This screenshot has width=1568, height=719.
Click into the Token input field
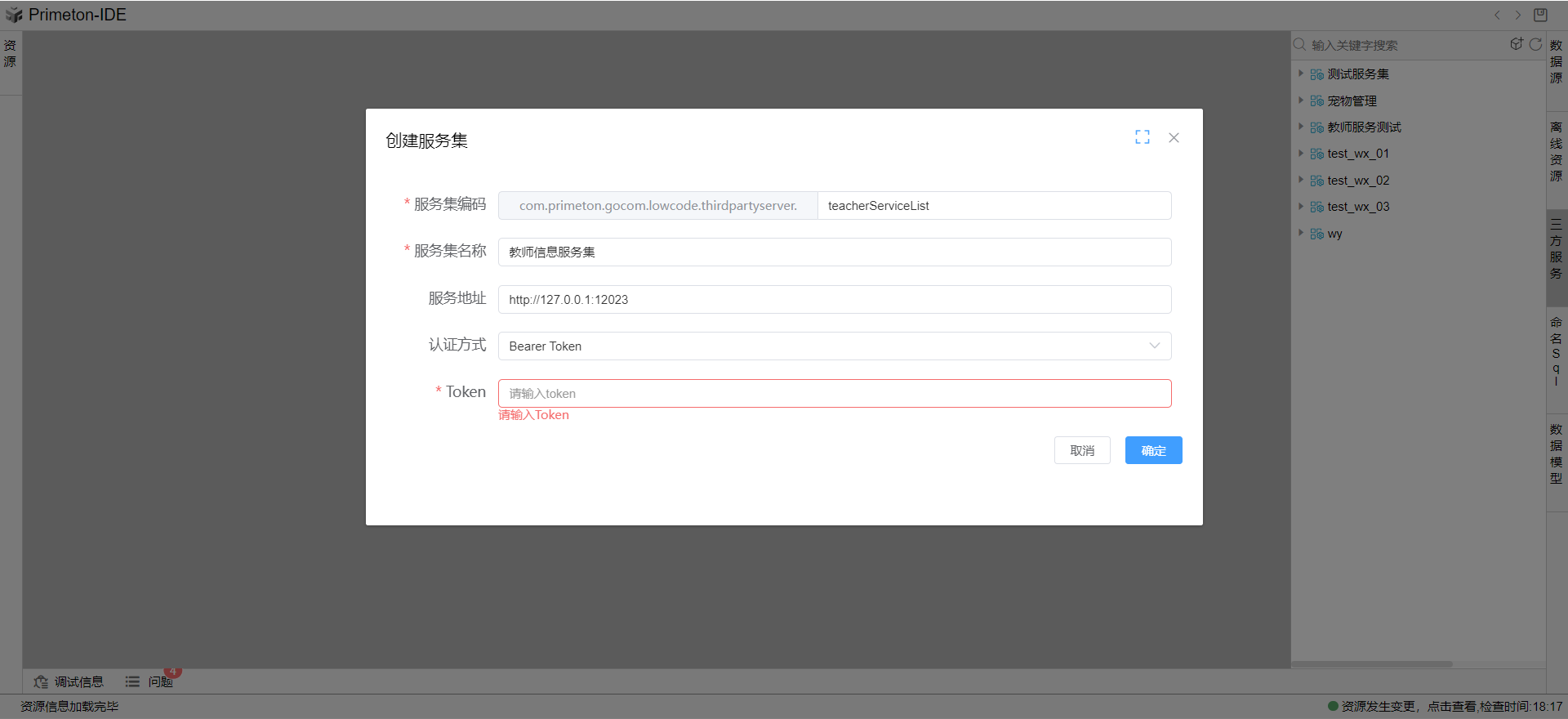point(834,393)
